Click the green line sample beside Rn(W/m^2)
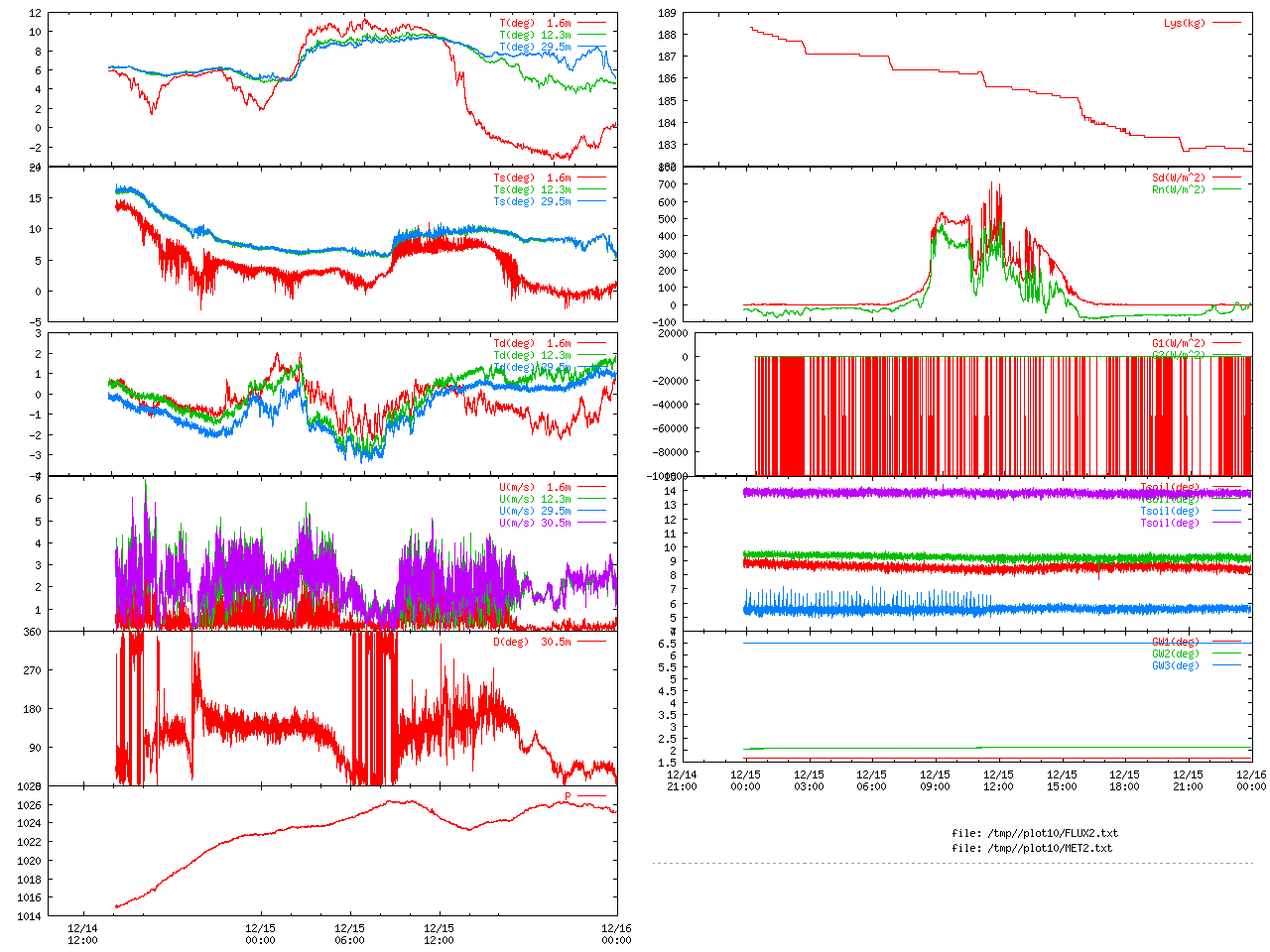This screenshot has width=1270, height=952. point(1226,189)
